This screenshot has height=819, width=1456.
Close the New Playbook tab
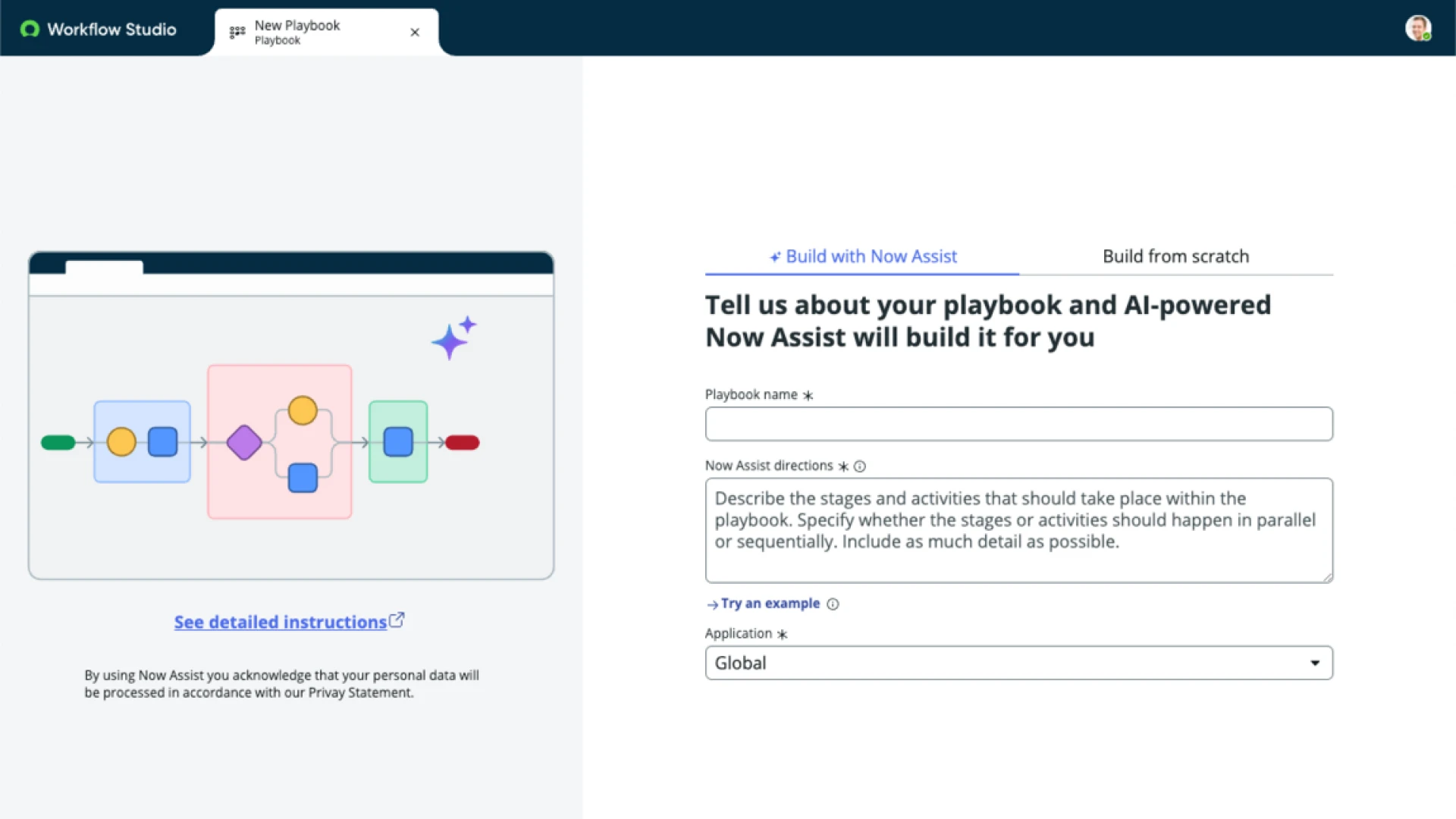[x=415, y=32]
